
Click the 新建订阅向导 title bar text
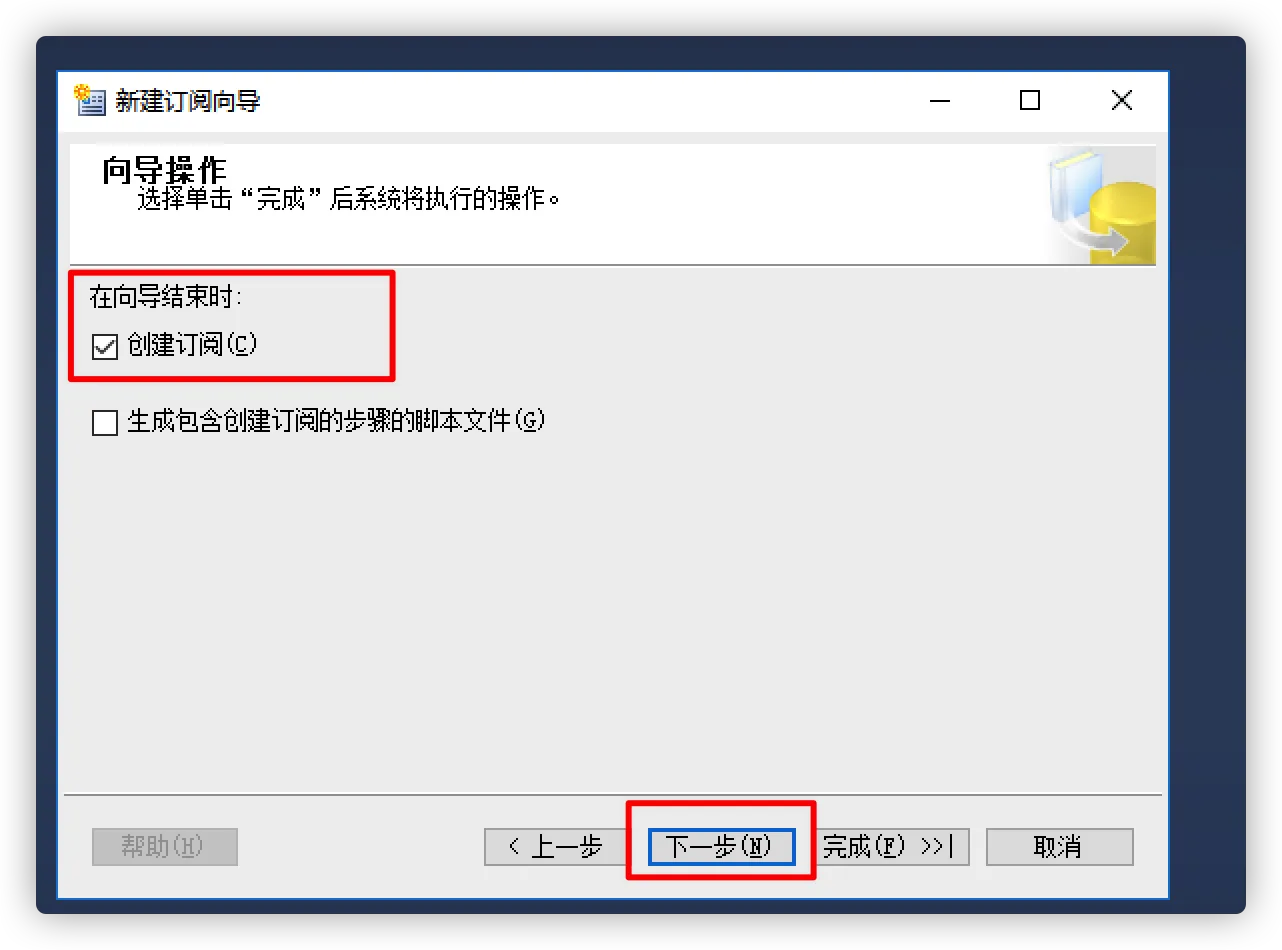click(188, 101)
